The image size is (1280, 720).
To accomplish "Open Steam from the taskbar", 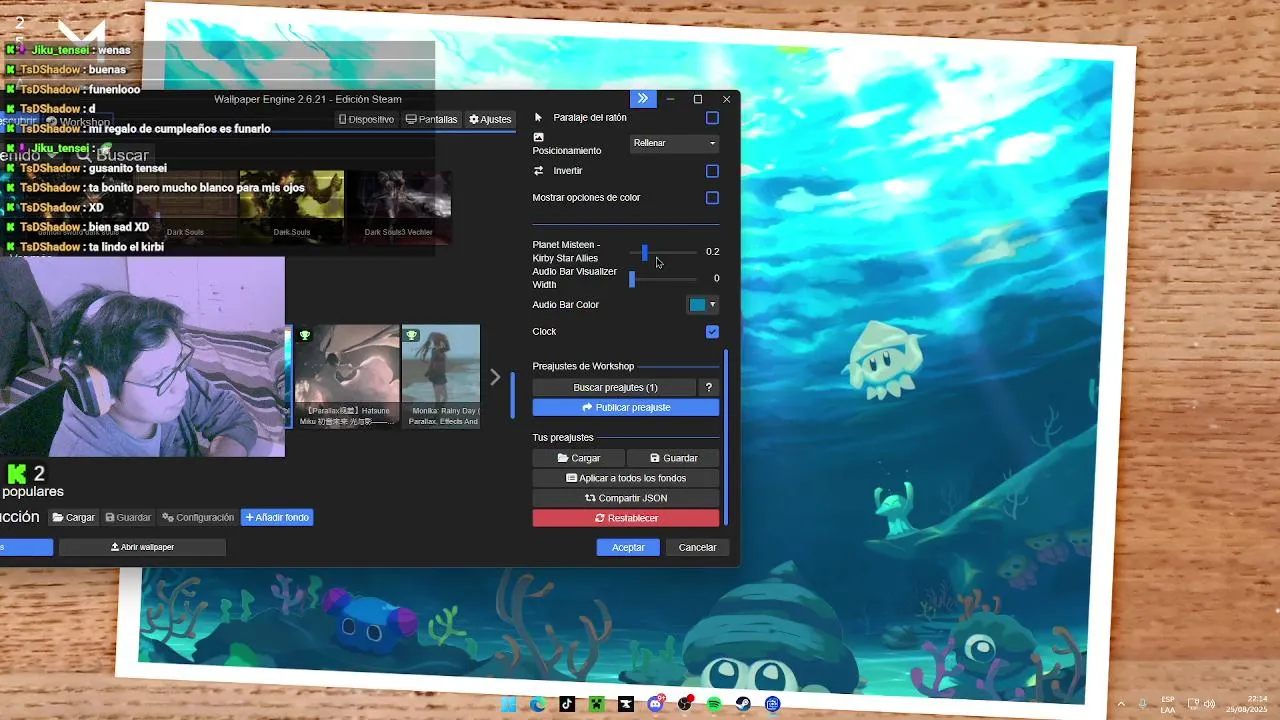I will click(743, 704).
